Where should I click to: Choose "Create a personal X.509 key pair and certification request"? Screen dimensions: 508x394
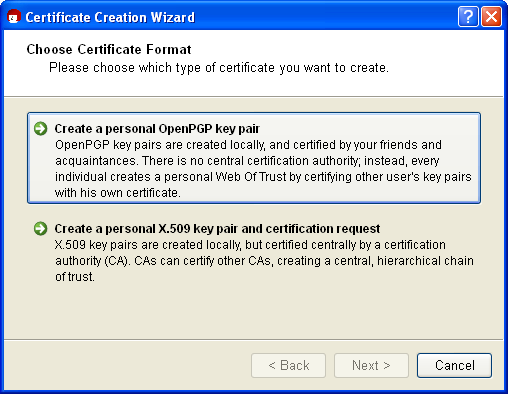pos(217,229)
